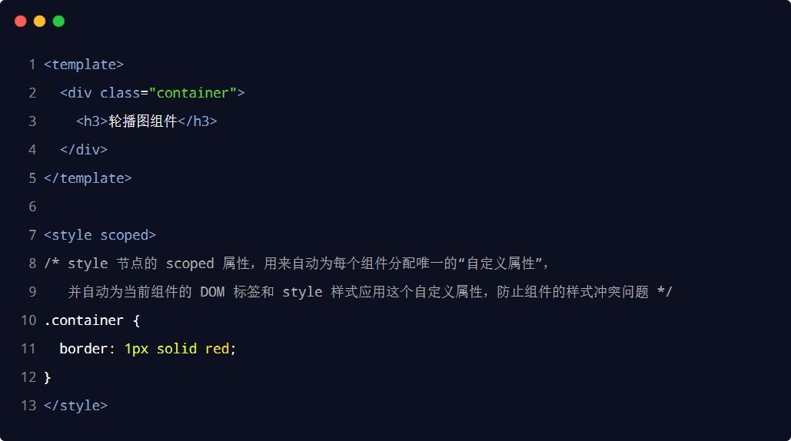This screenshot has width=791, height=441.
Task: Click the yellow minimize window dot
Action: [x=40, y=21]
